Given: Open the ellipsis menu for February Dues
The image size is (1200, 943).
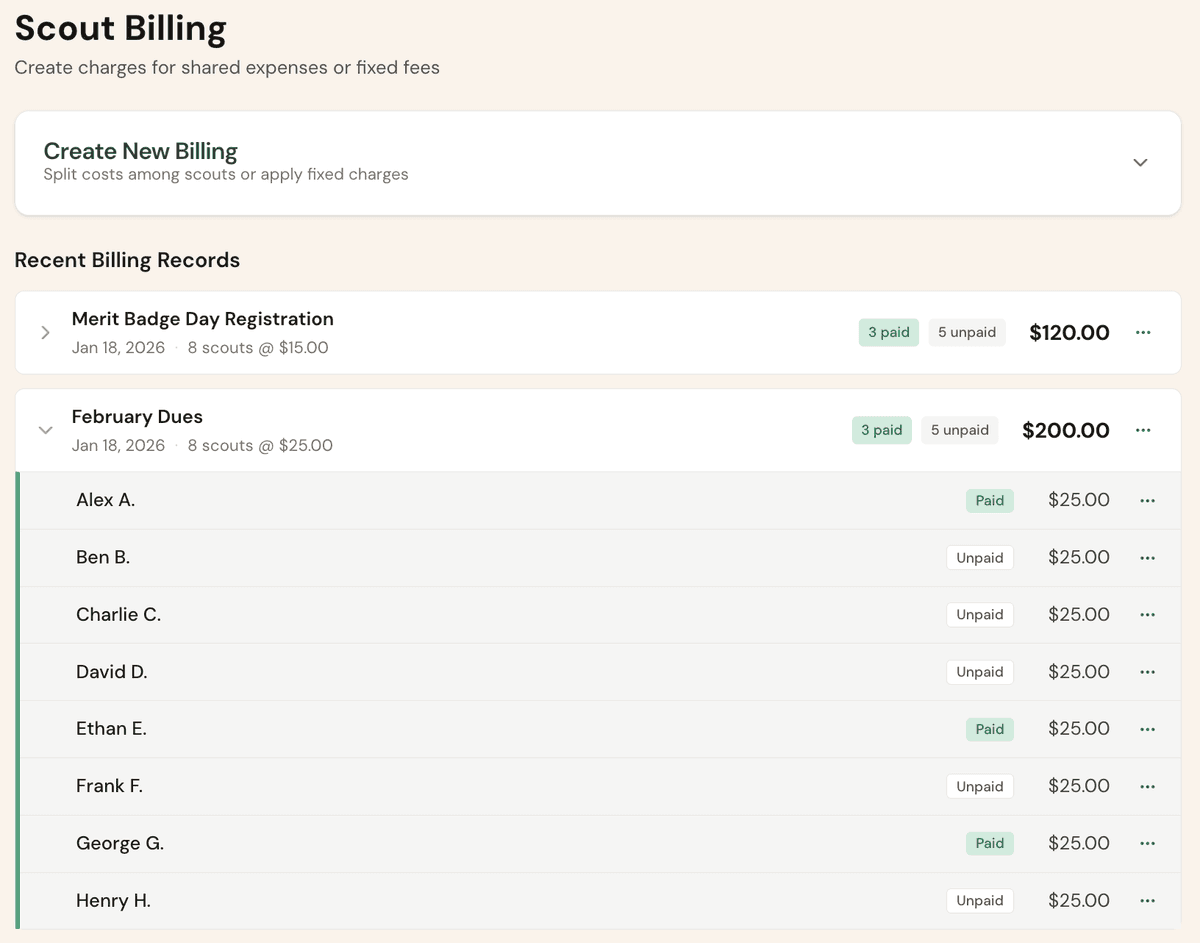Looking at the screenshot, I should coord(1143,430).
